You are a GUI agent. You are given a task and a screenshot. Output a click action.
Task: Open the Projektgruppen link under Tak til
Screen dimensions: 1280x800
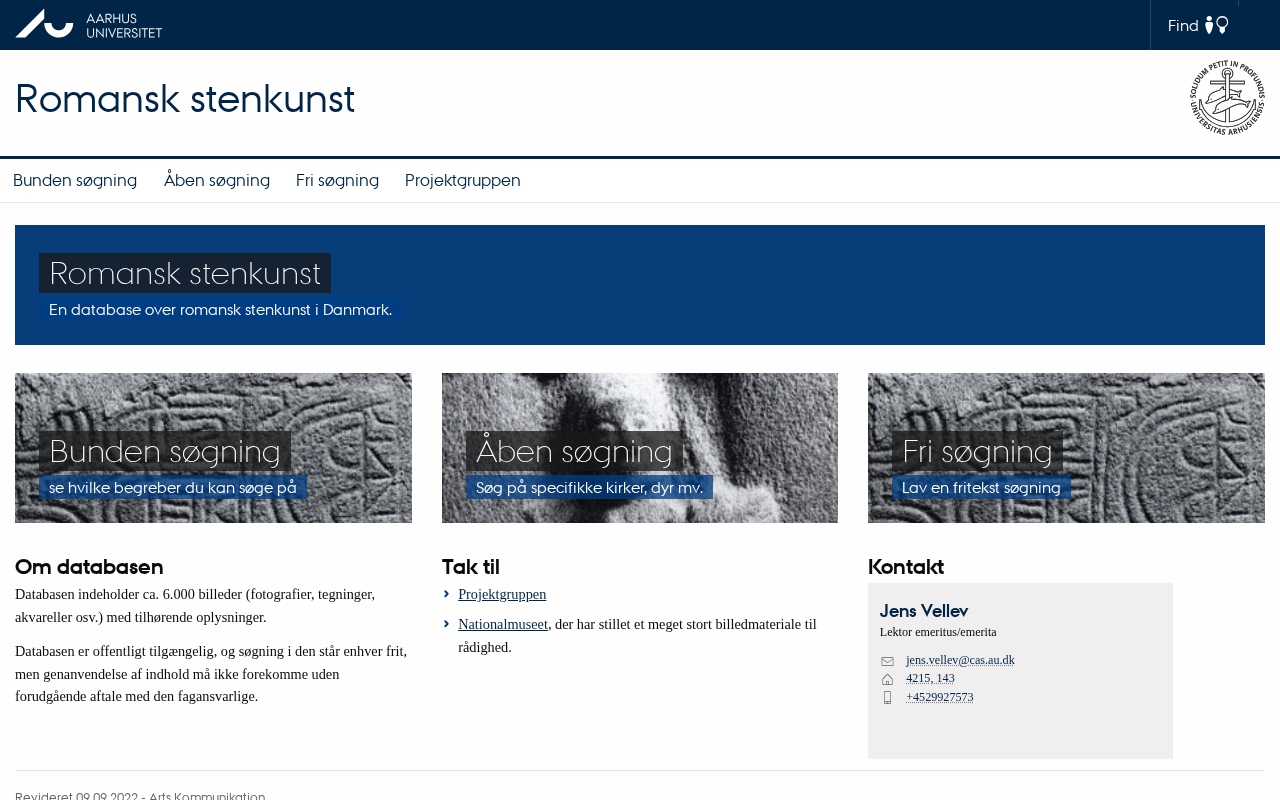(502, 594)
